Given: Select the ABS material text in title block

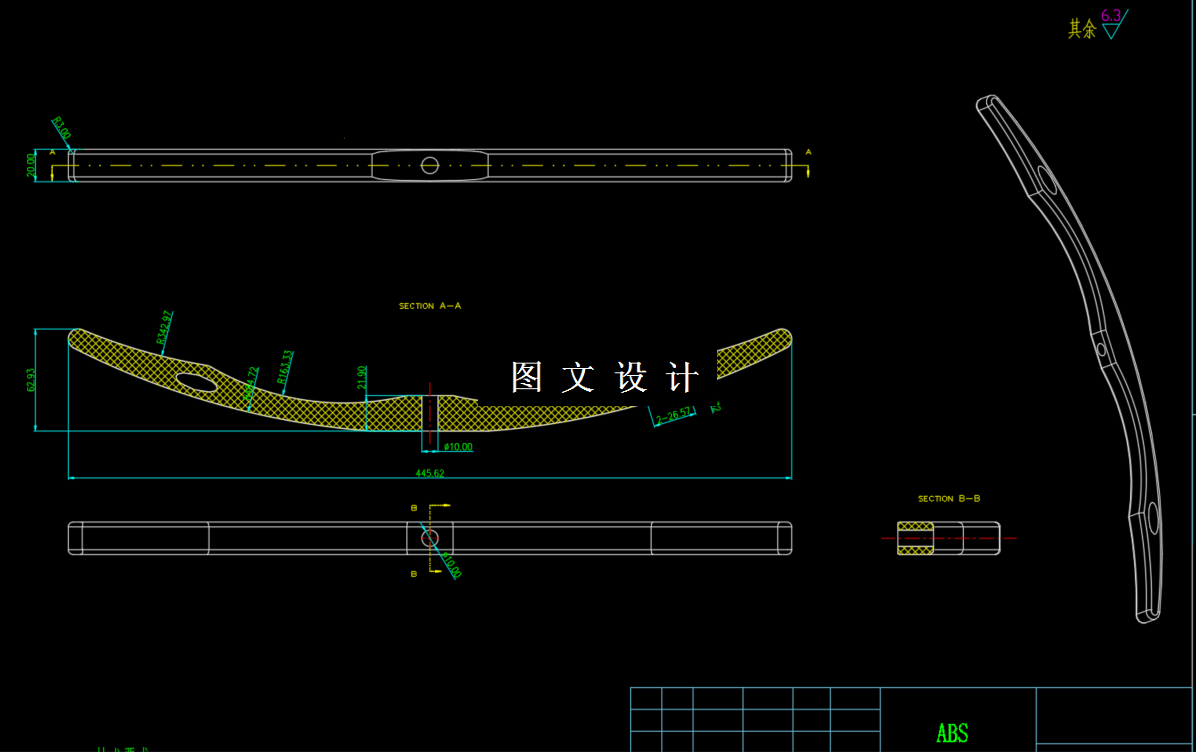Looking at the screenshot, I should (x=952, y=733).
